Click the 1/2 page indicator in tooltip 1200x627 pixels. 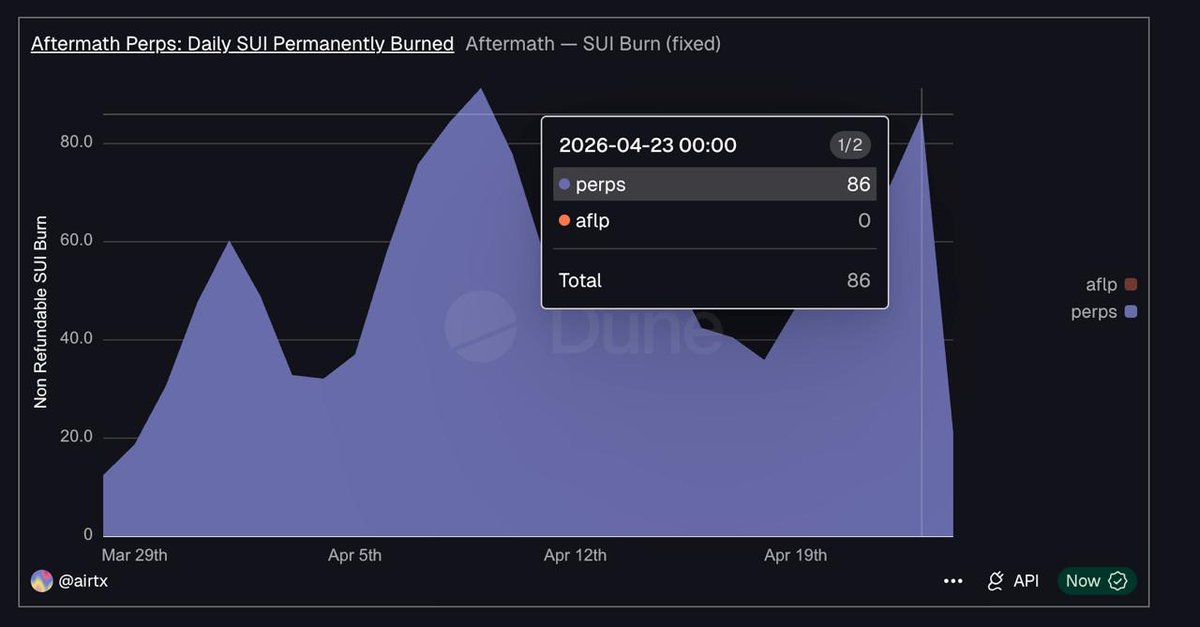(850, 145)
